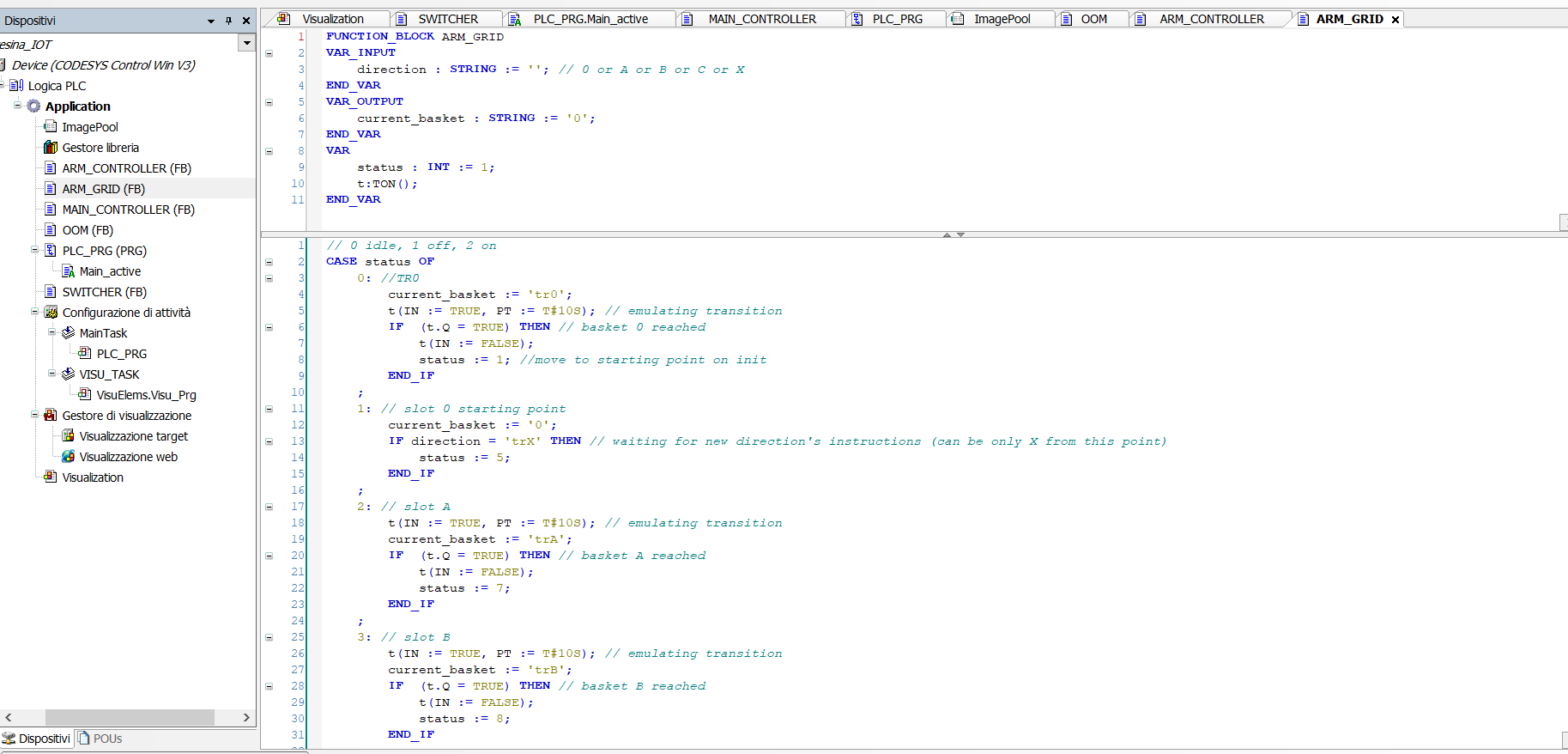This screenshot has width=1568, height=754.
Task: Click the Visualization icon in the device tree
Action: pyautogui.click(x=51, y=477)
